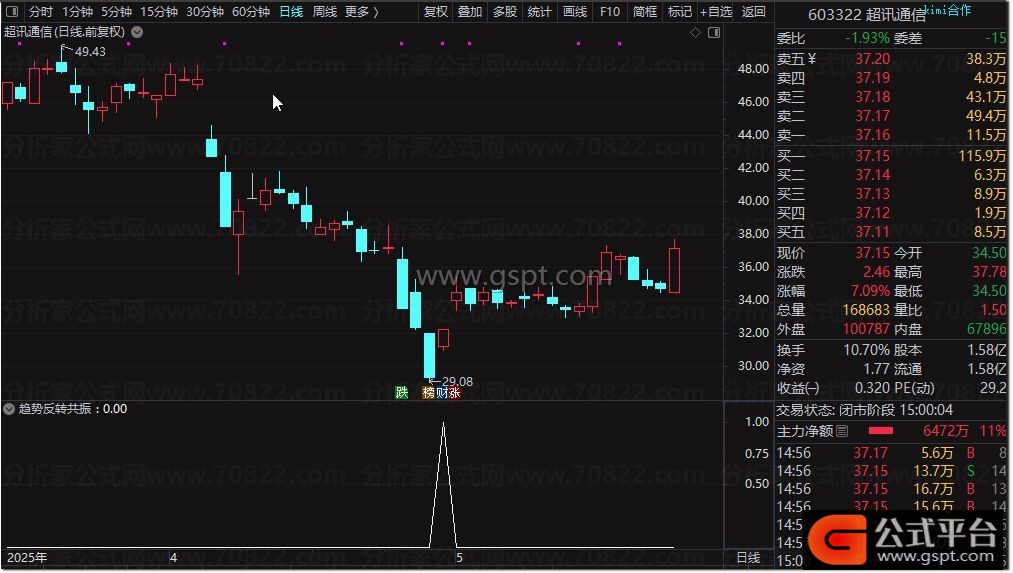Click the green 跌 marker tag

[x=402, y=392]
